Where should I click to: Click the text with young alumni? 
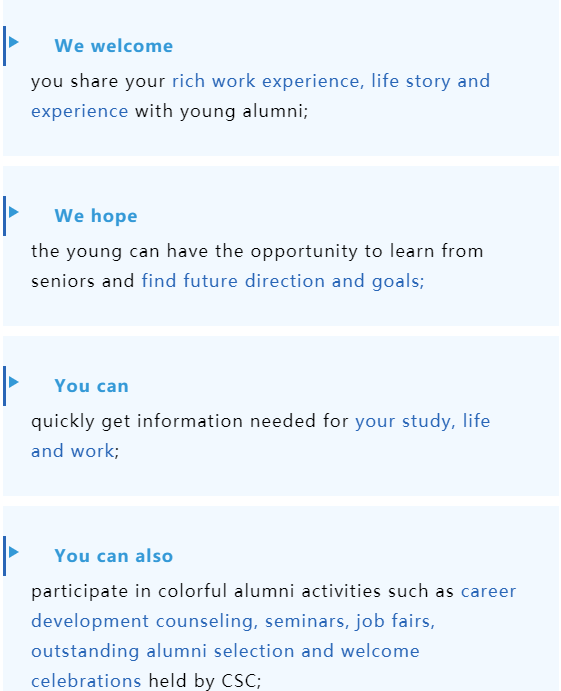219,111
